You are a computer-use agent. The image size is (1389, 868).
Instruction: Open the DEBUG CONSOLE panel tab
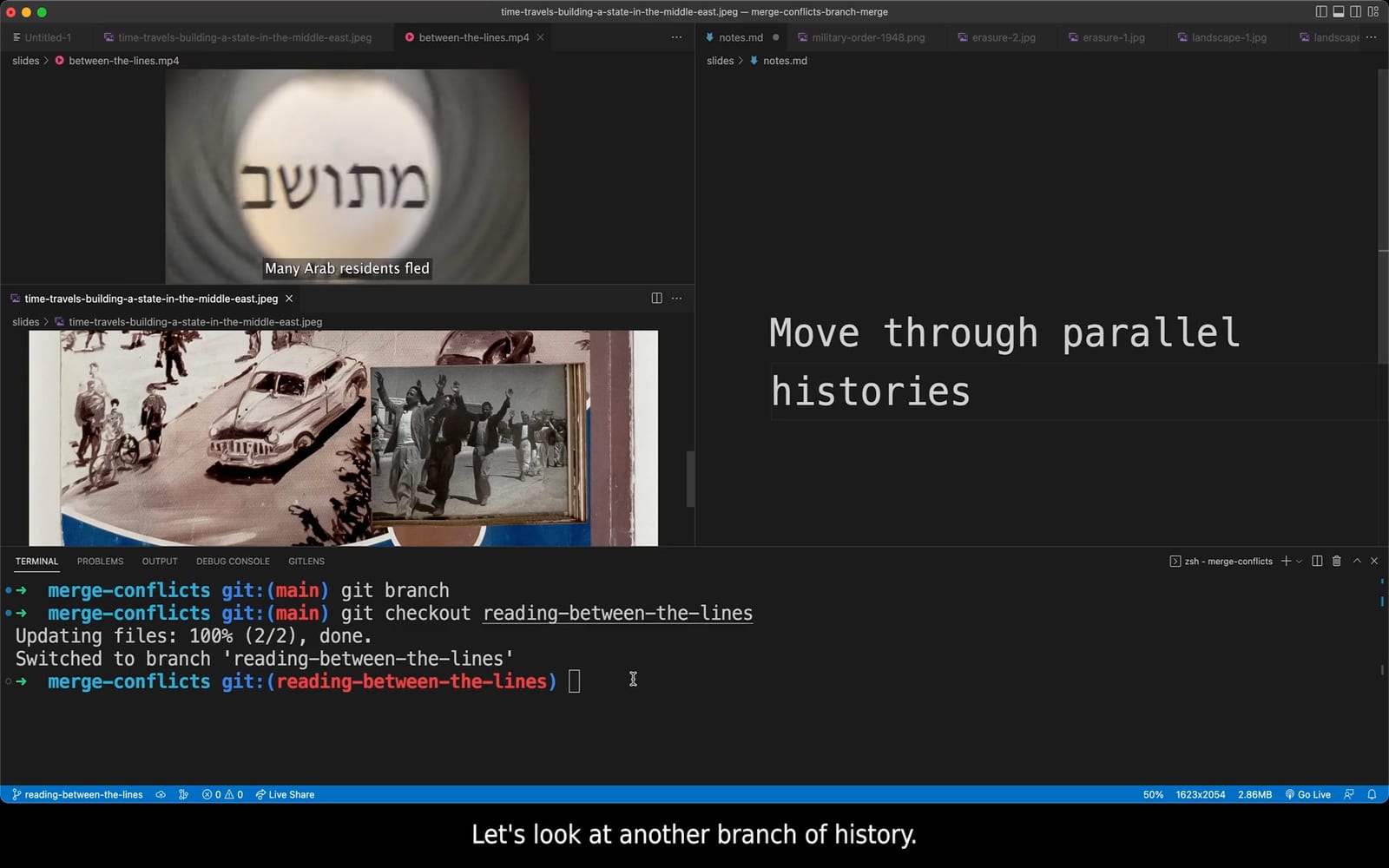pyautogui.click(x=233, y=562)
